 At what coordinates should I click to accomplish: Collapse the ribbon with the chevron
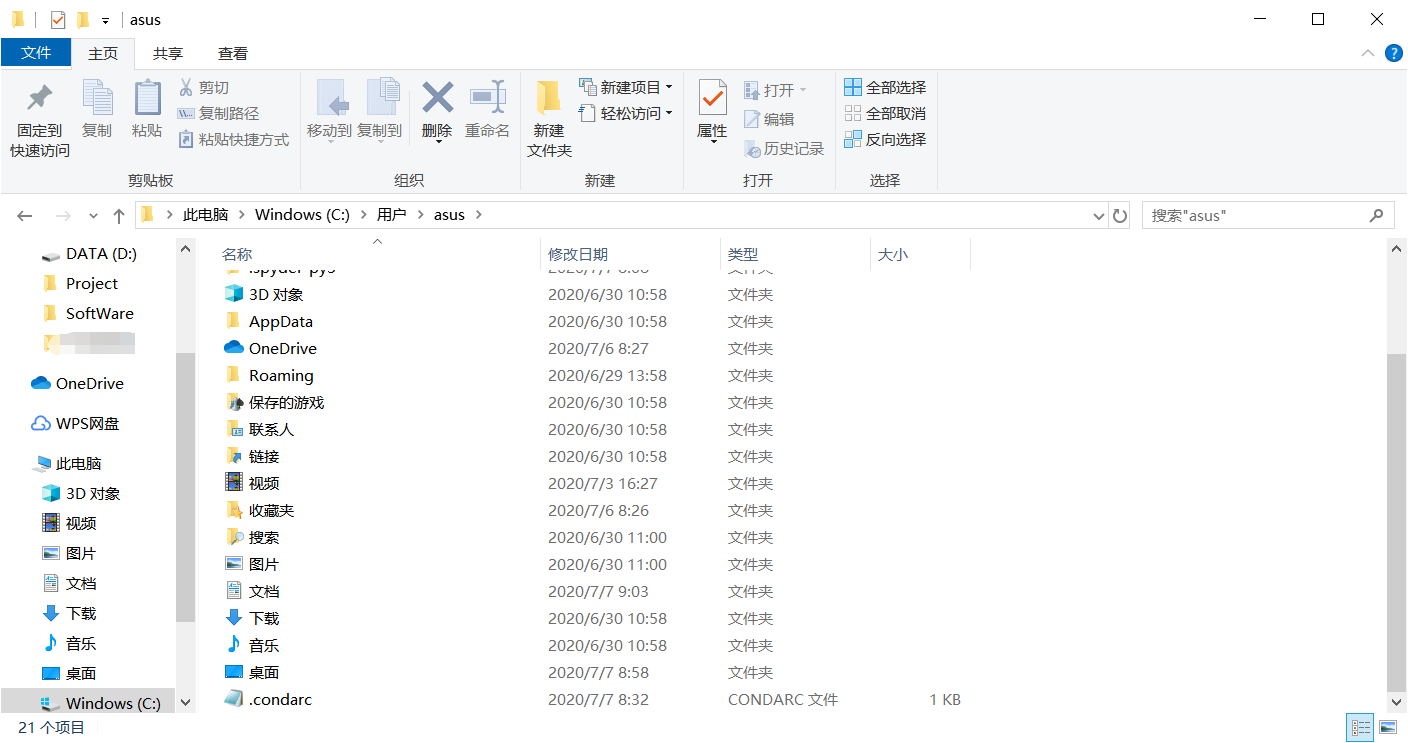(1367, 53)
